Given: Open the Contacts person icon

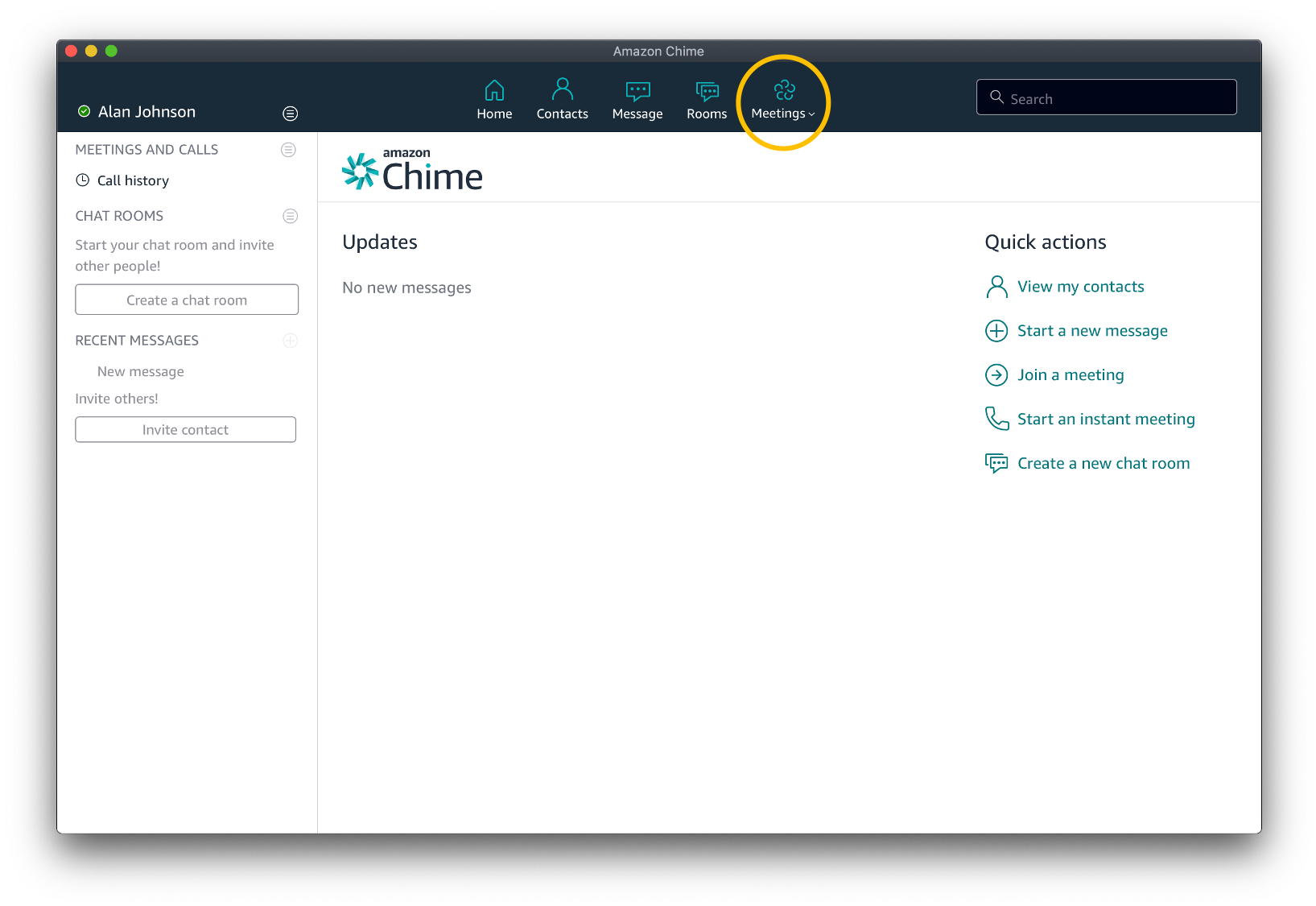Looking at the screenshot, I should pos(563,89).
